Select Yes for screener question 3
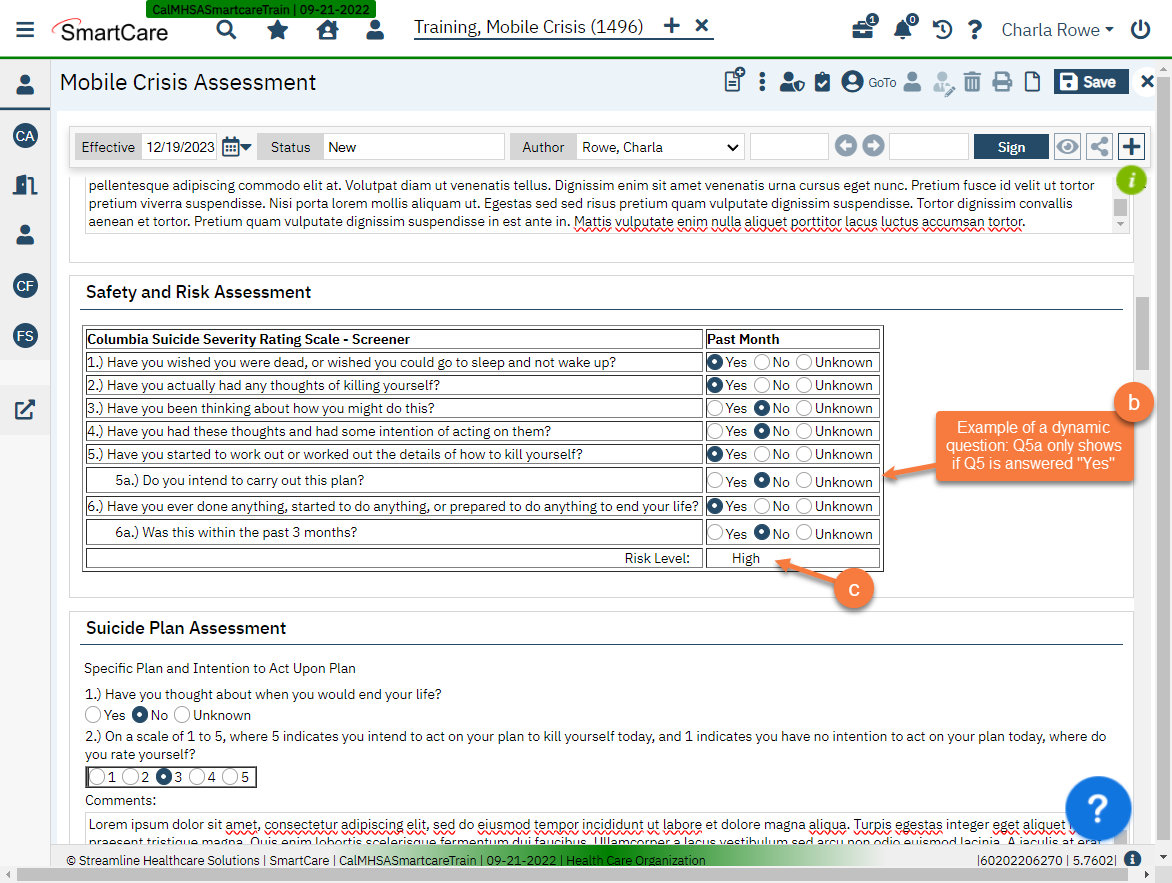Image resolution: width=1172 pixels, height=883 pixels. pyautogui.click(x=715, y=408)
